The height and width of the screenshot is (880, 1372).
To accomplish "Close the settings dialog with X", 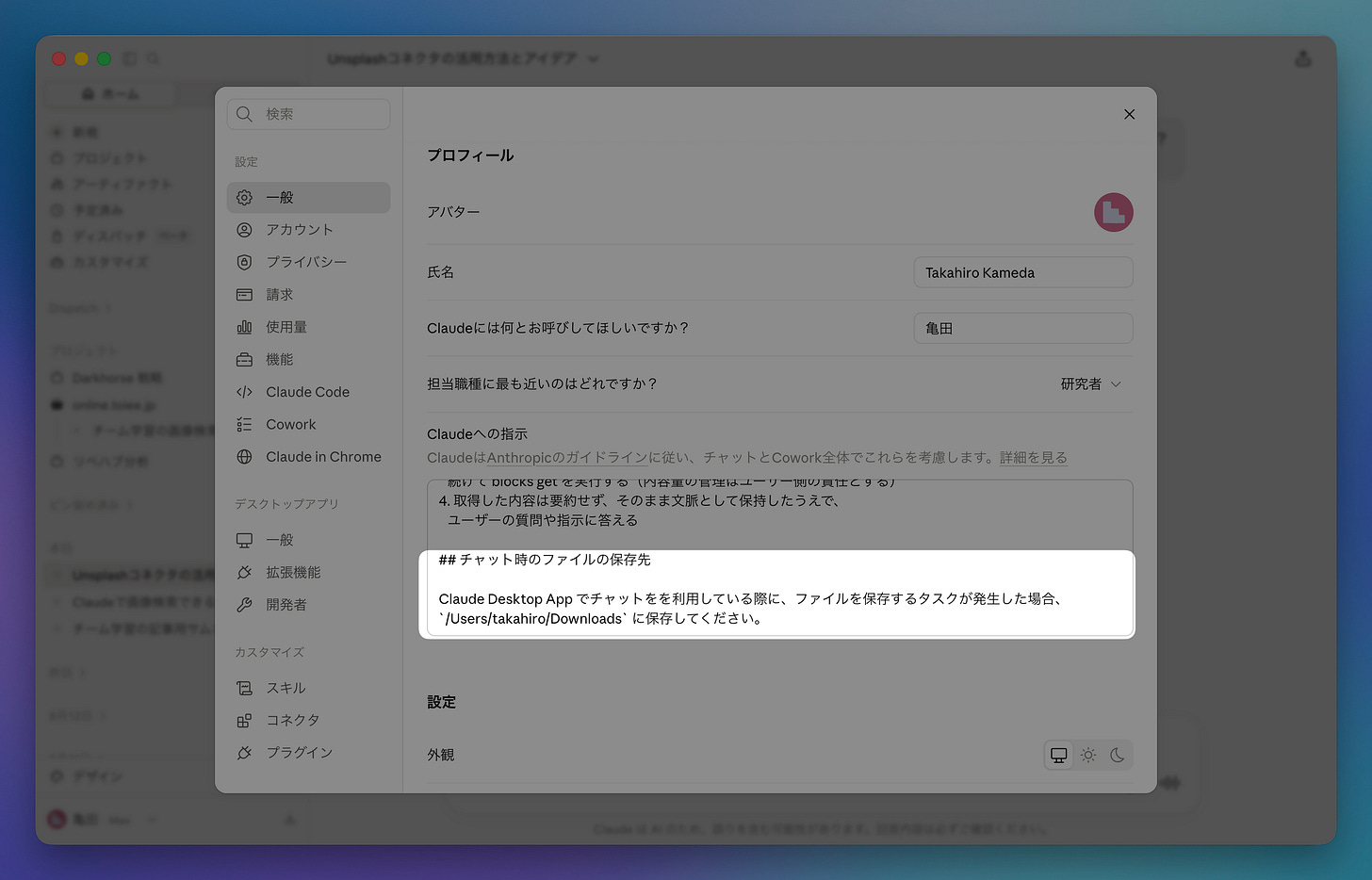I will [x=1129, y=114].
